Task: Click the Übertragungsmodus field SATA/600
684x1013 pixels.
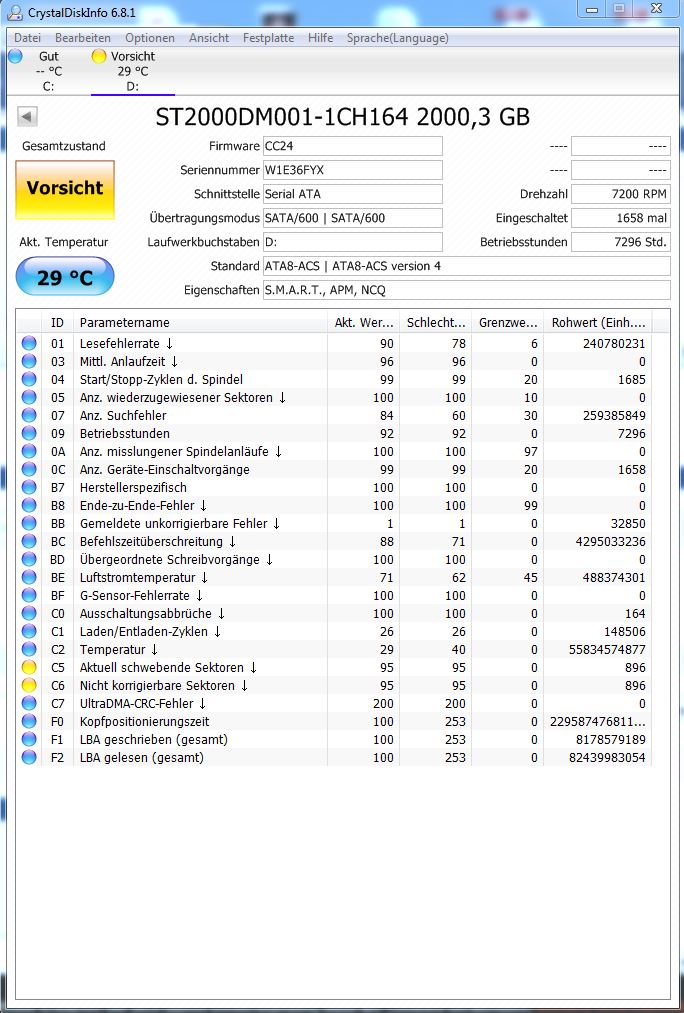Action: coord(353,218)
